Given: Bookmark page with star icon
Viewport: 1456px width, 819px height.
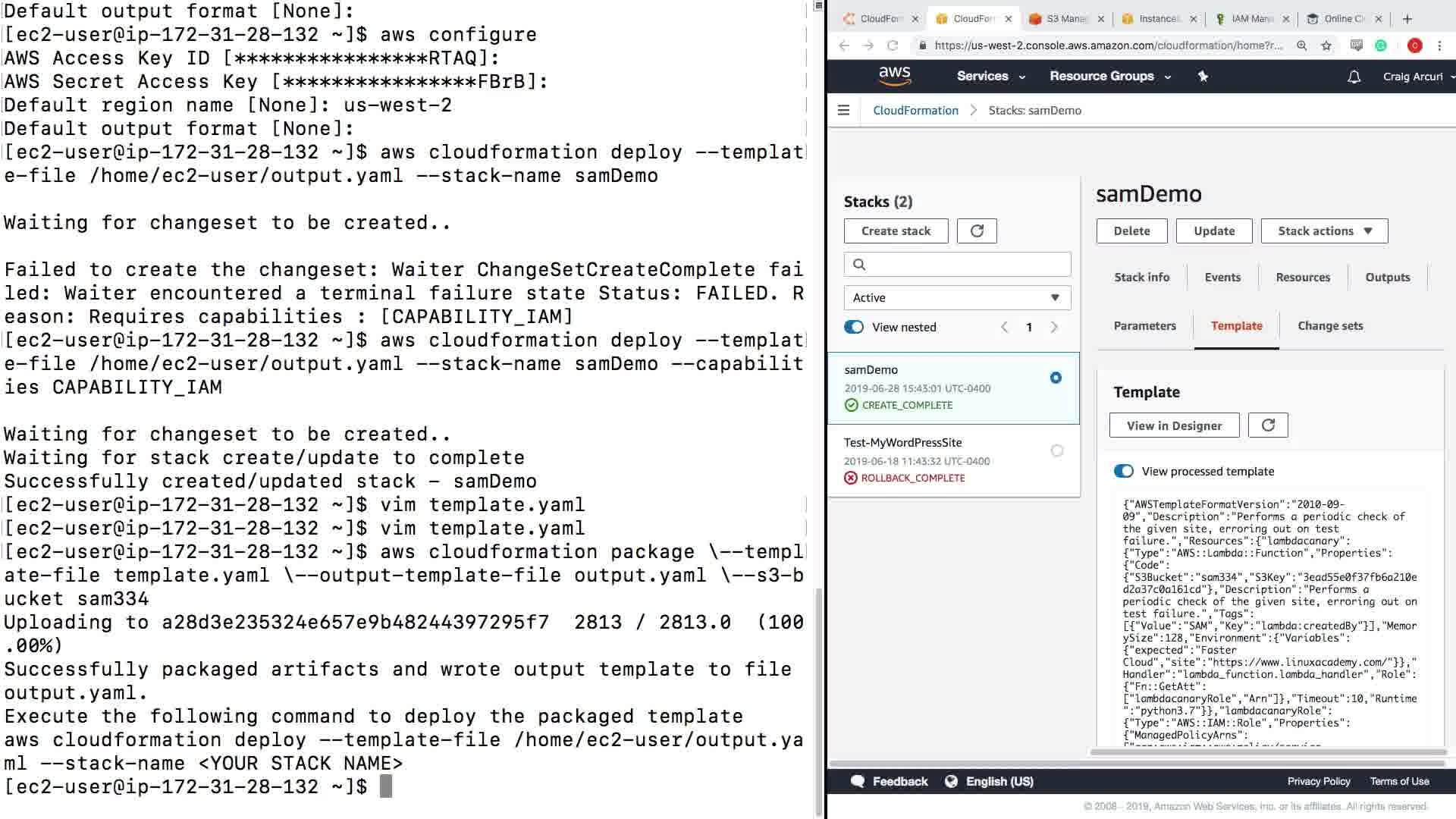Looking at the screenshot, I should [1326, 45].
